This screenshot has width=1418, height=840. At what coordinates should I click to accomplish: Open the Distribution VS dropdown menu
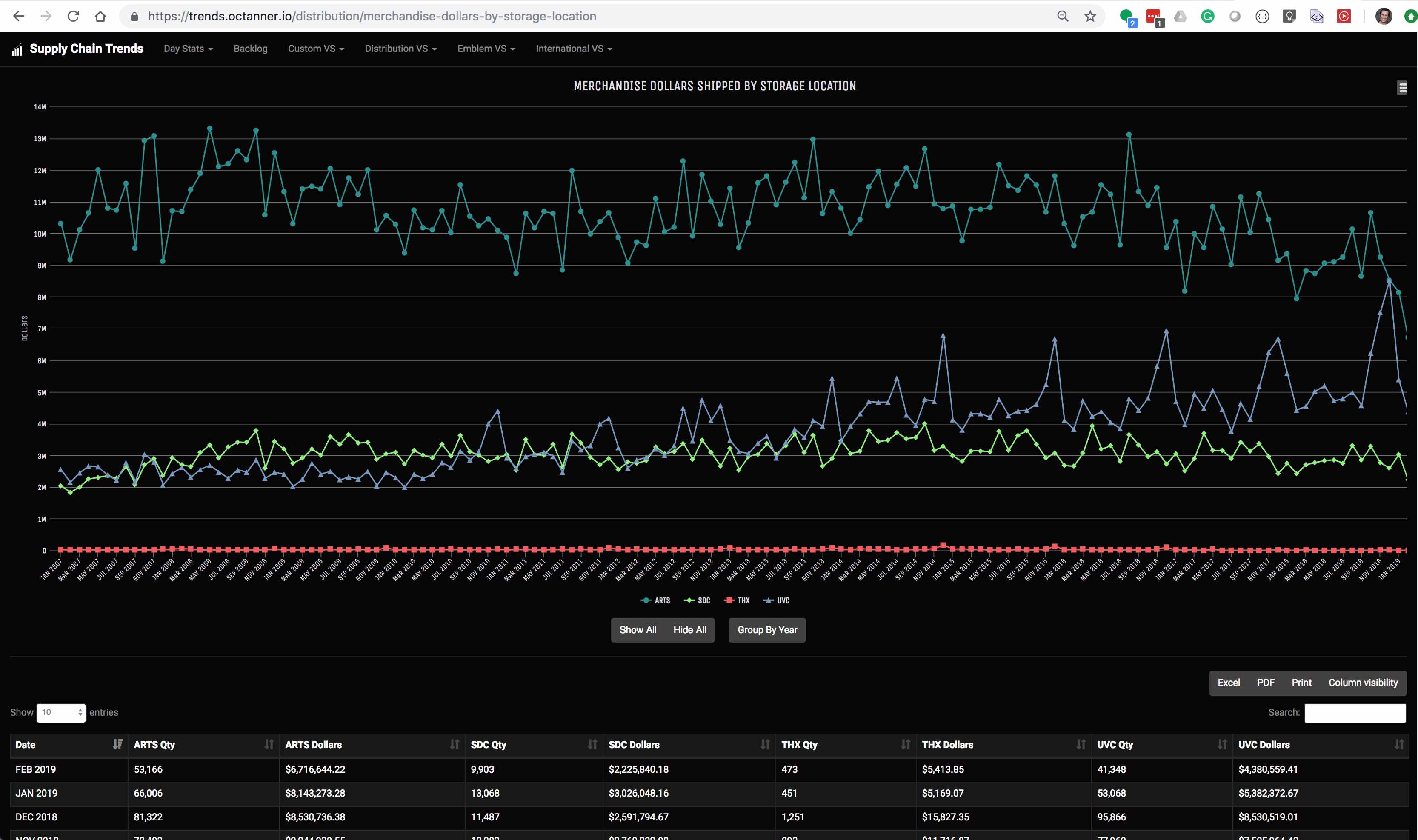pyautogui.click(x=400, y=49)
